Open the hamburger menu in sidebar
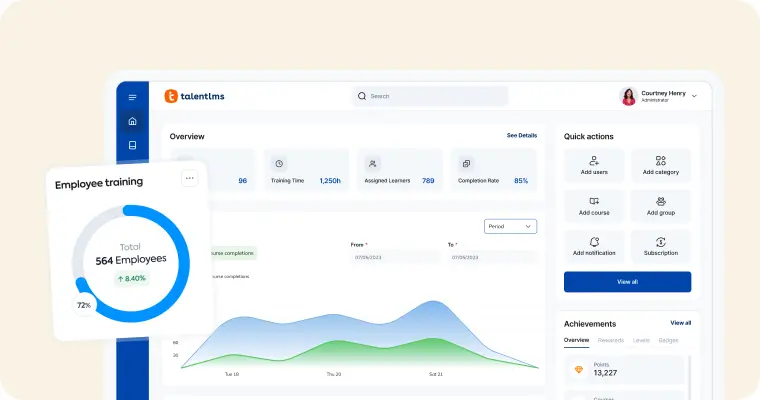760x400 pixels. click(x=132, y=97)
